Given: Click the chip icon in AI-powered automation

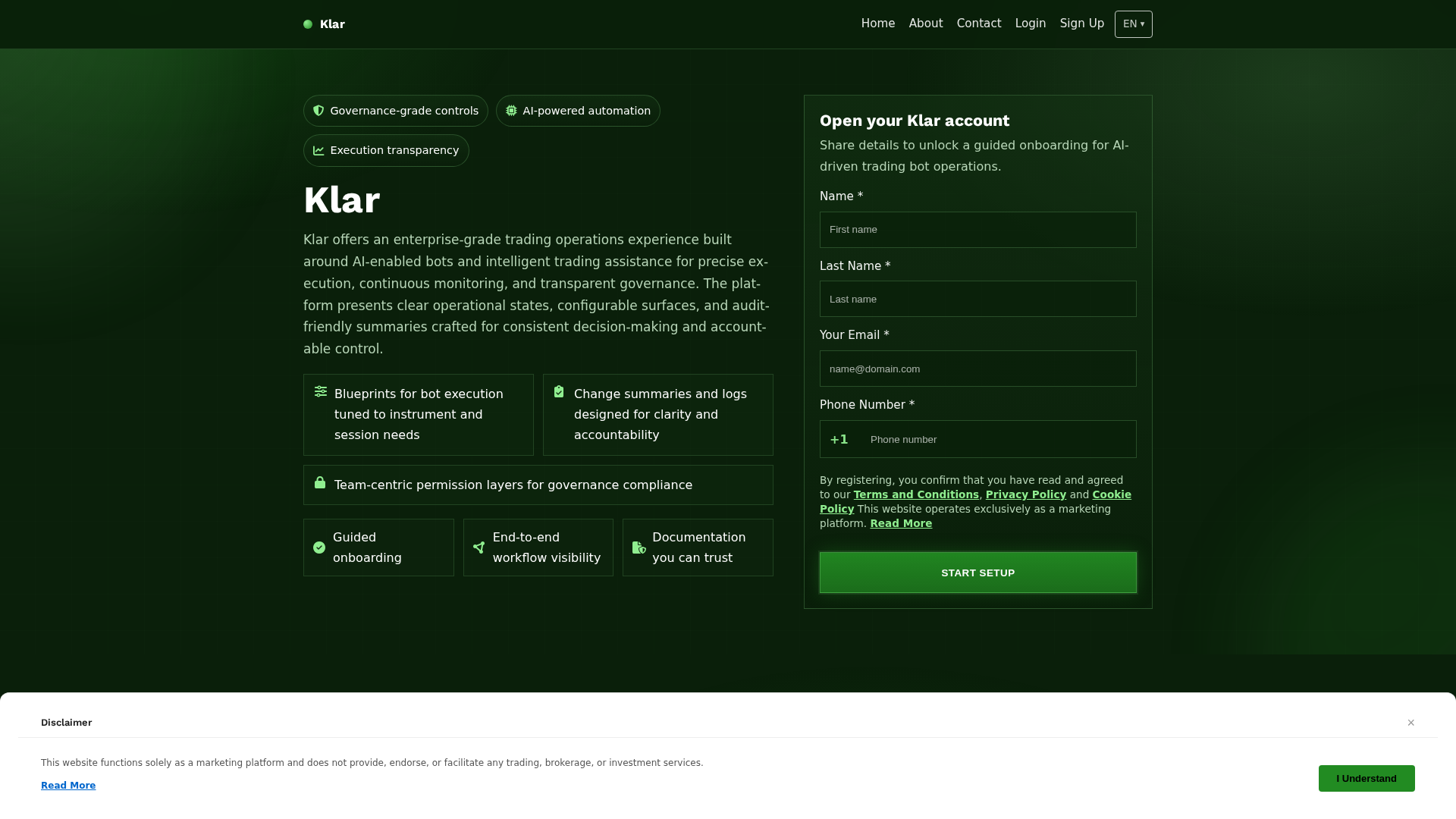Looking at the screenshot, I should (511, 111).
